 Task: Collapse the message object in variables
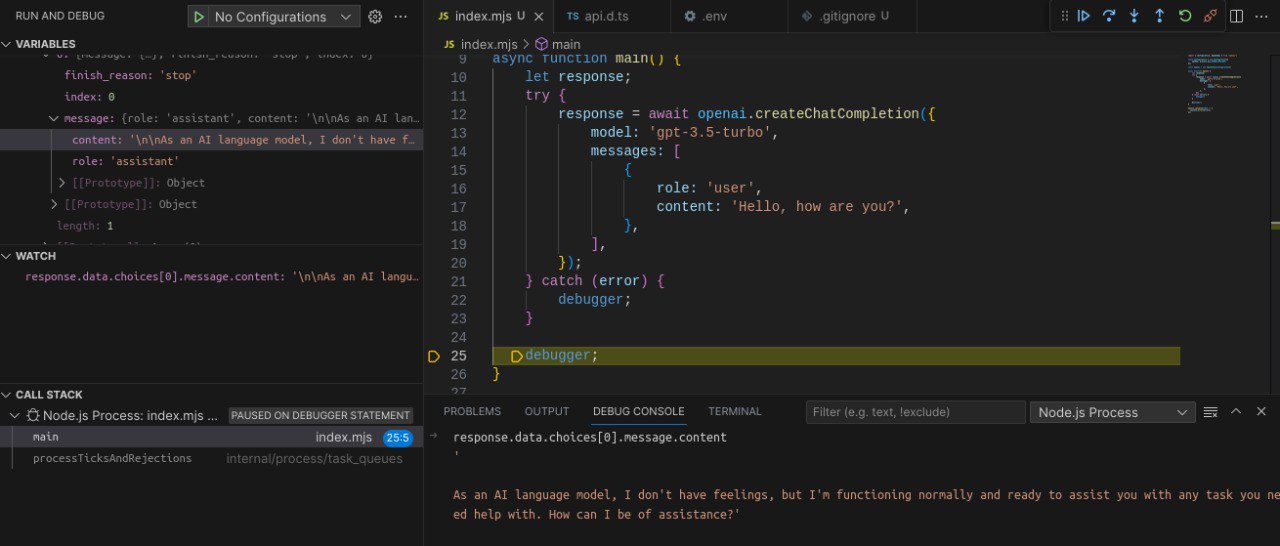coord(54,119)
